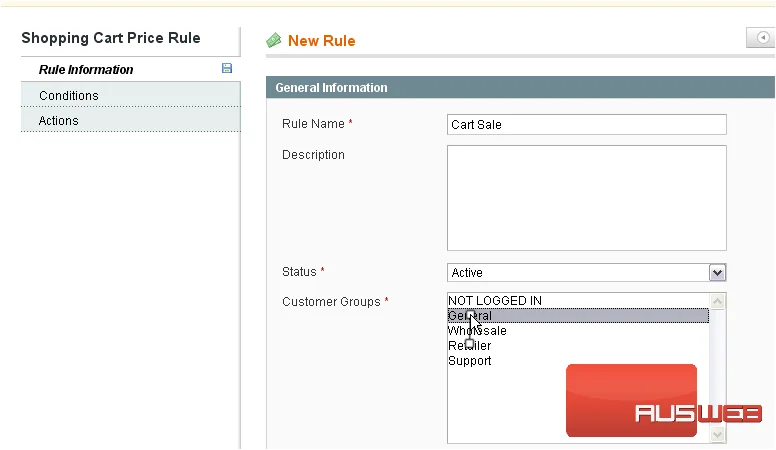
Task: Click inside the Description text area
Action: tap(586, 198)
